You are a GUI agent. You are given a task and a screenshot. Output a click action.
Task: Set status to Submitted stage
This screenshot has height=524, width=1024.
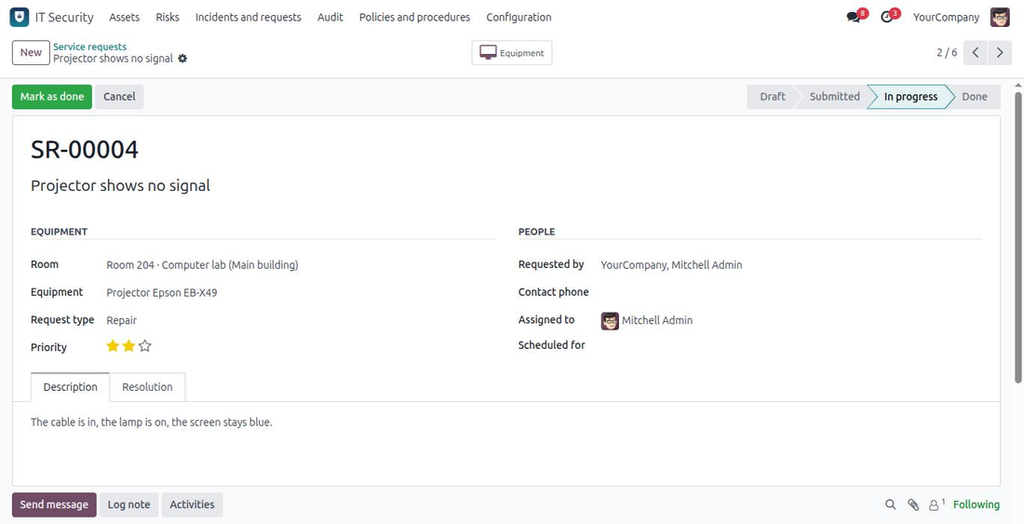pos(834,97)
